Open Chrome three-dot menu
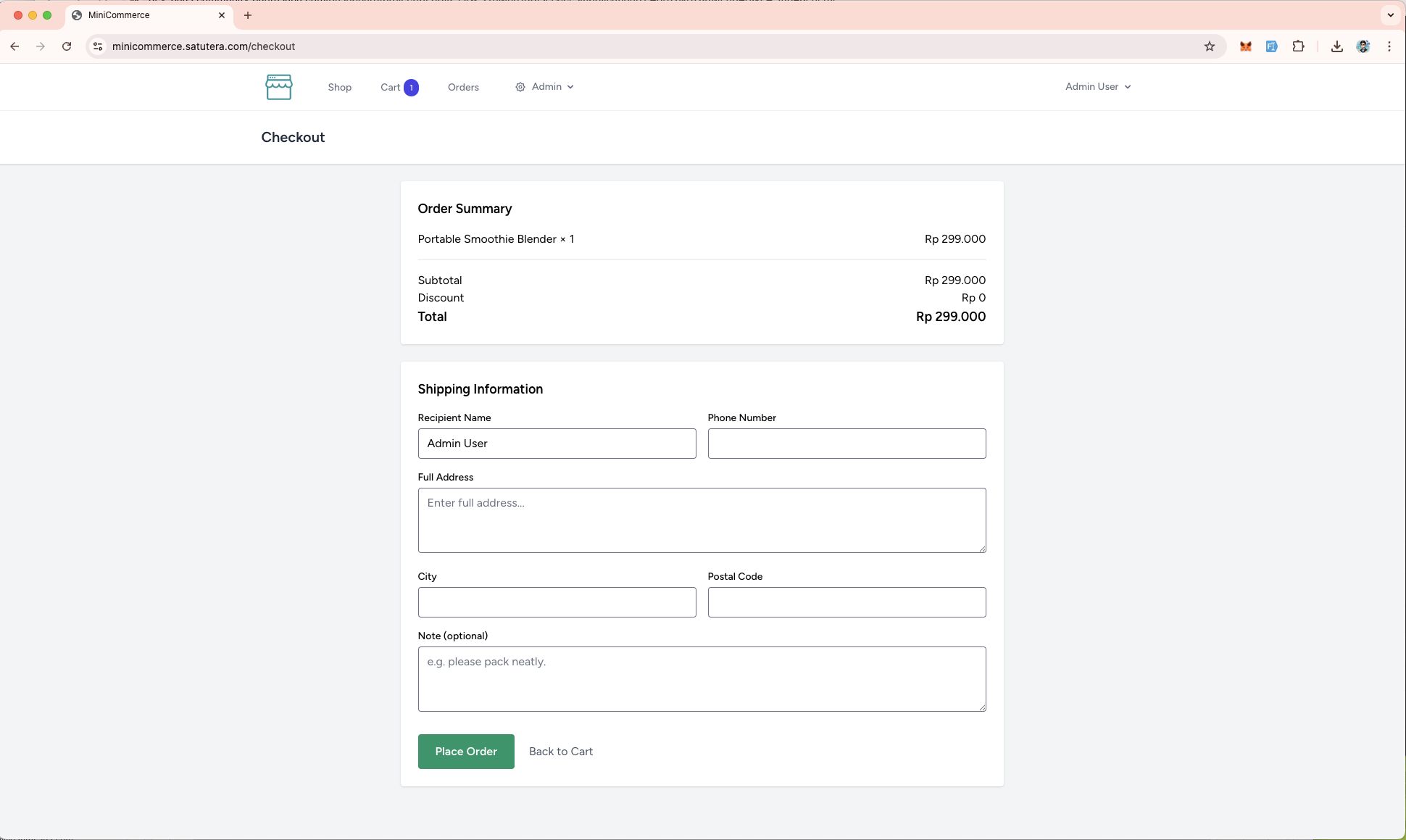1406x840 pixels. pos(1389,46)
